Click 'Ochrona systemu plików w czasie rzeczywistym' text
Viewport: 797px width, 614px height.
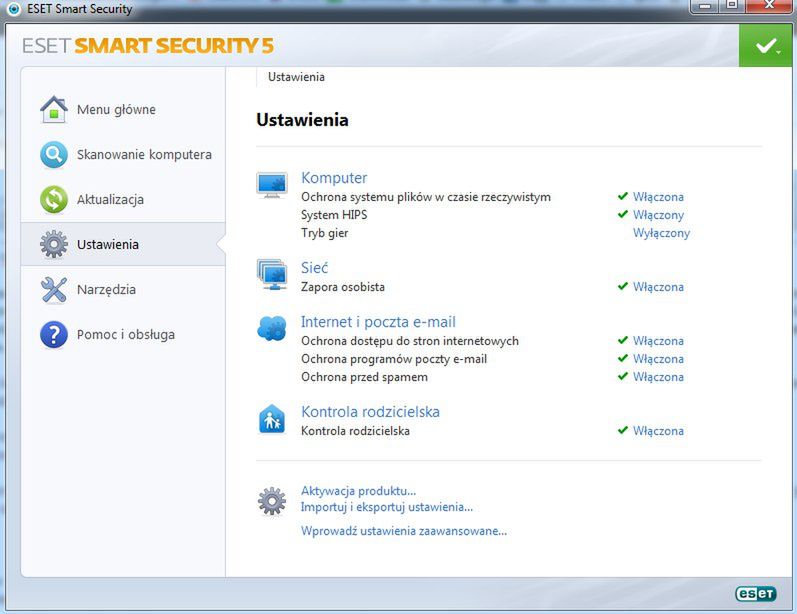pos(426,197)
